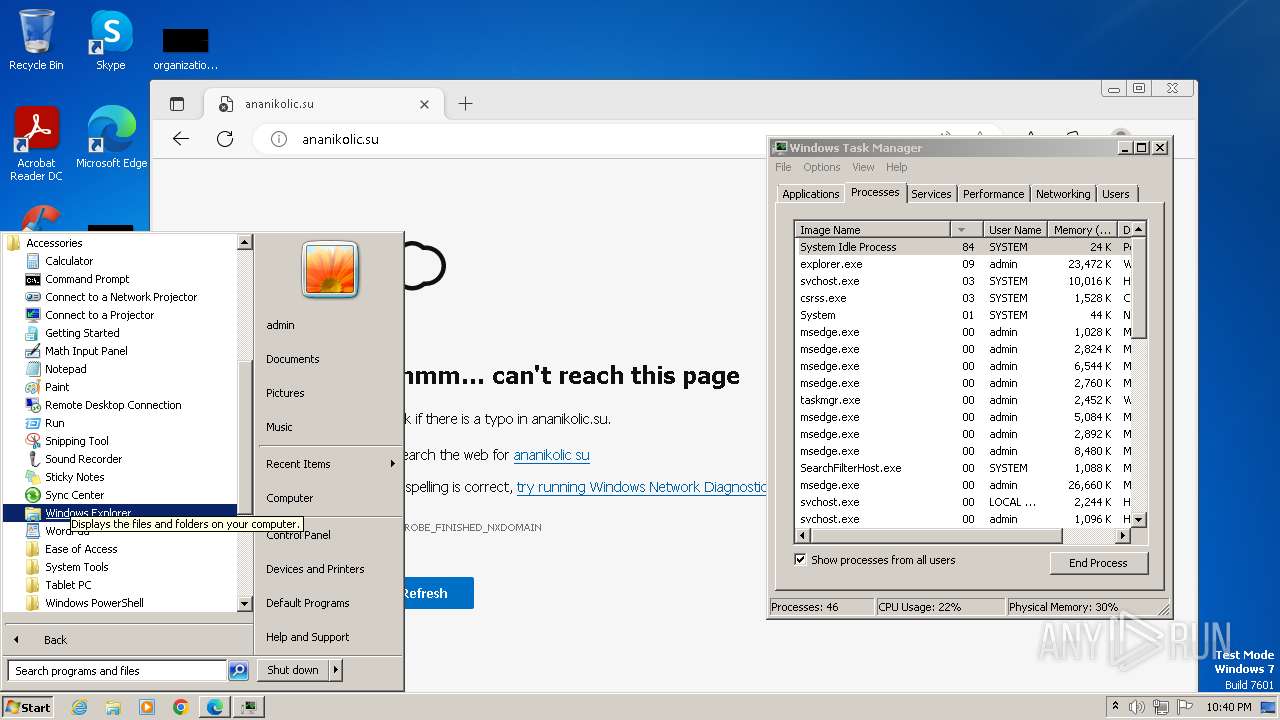This screenshot has width=1280, height=720.
Task: Open Paint from Accessories list
Action: 57,387
